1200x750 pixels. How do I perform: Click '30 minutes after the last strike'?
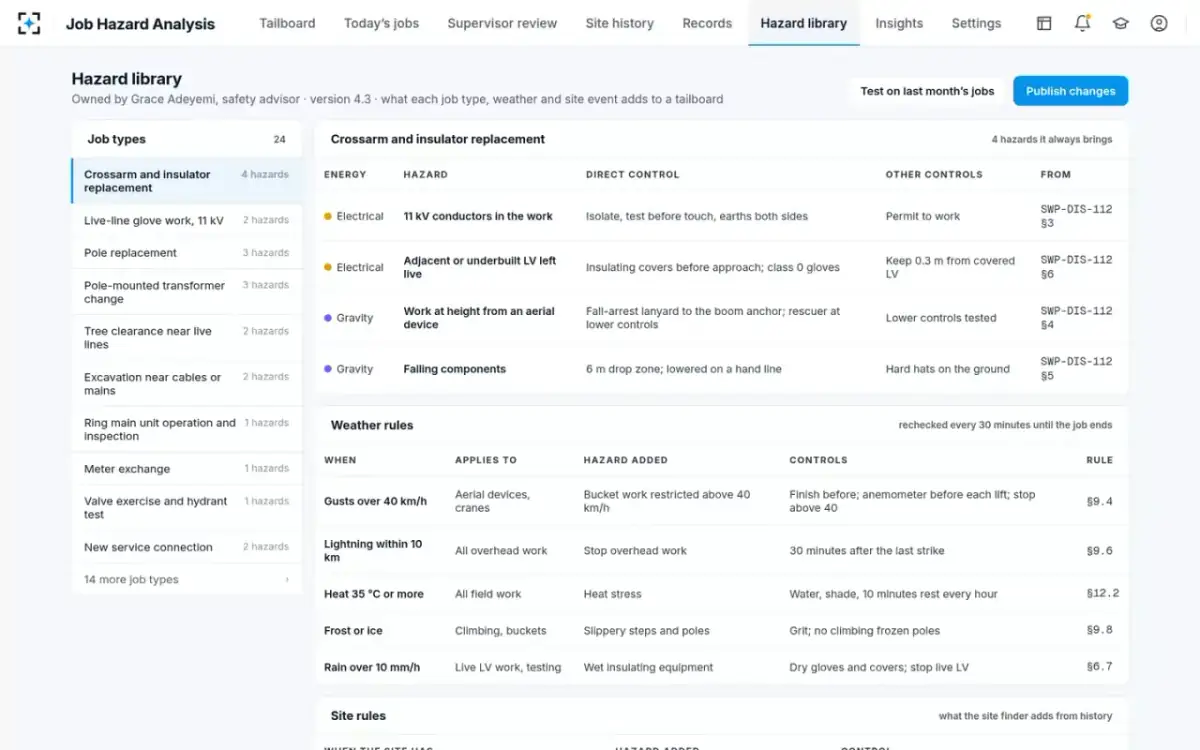click(867, 551)
